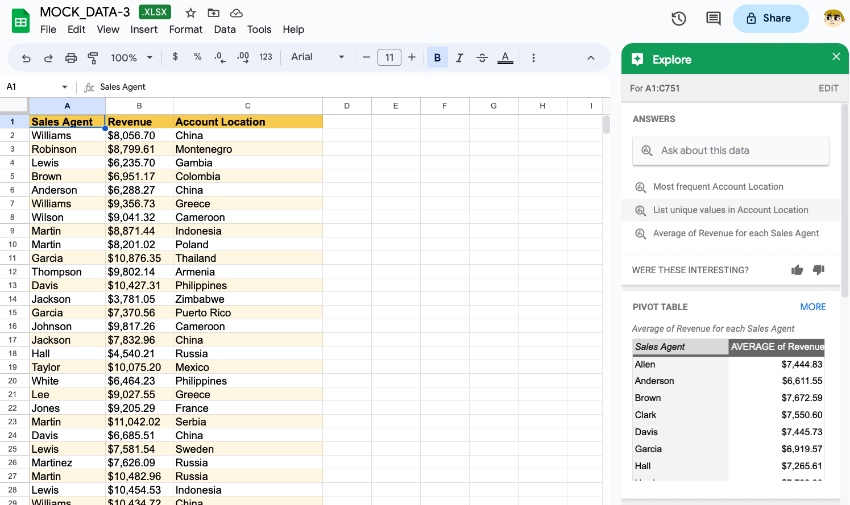Open version history clock icon
850x505 pixels.
tap(679, 18)
